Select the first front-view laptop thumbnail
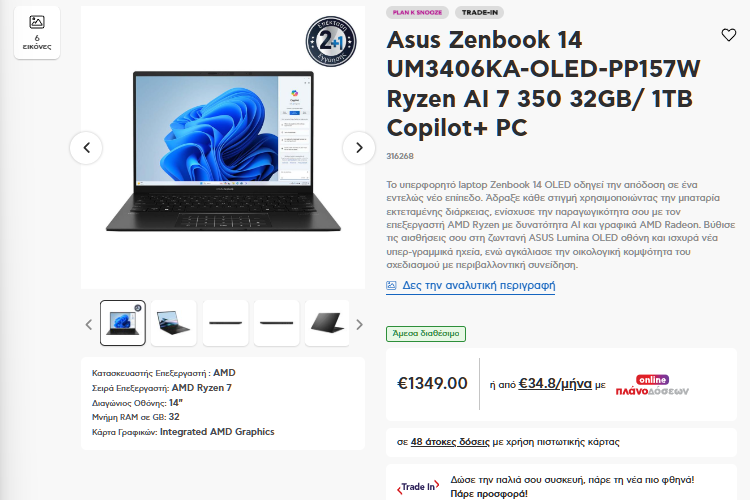 coord(123,323)
